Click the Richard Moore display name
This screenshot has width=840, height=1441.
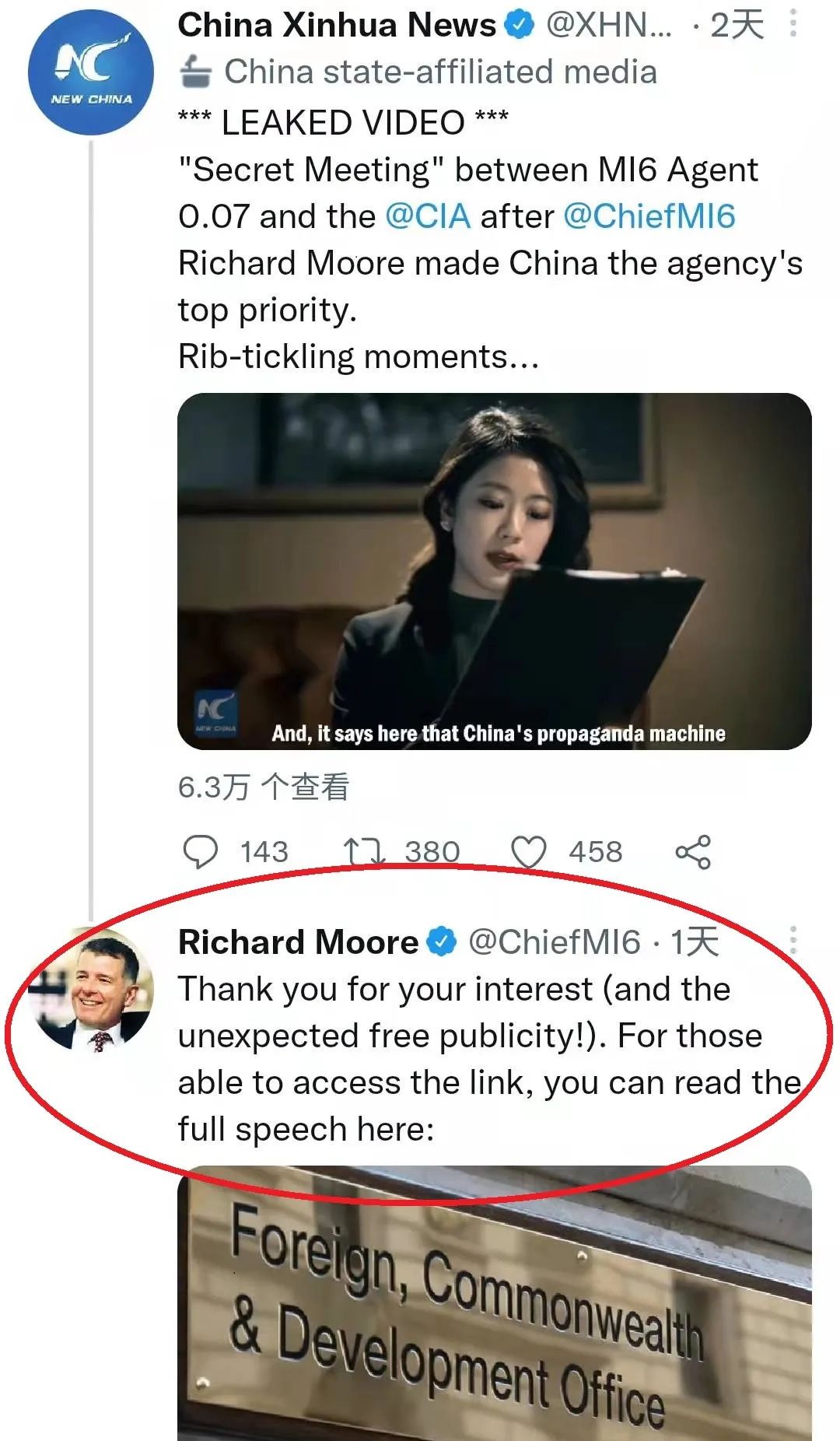[x=298, y=942]
